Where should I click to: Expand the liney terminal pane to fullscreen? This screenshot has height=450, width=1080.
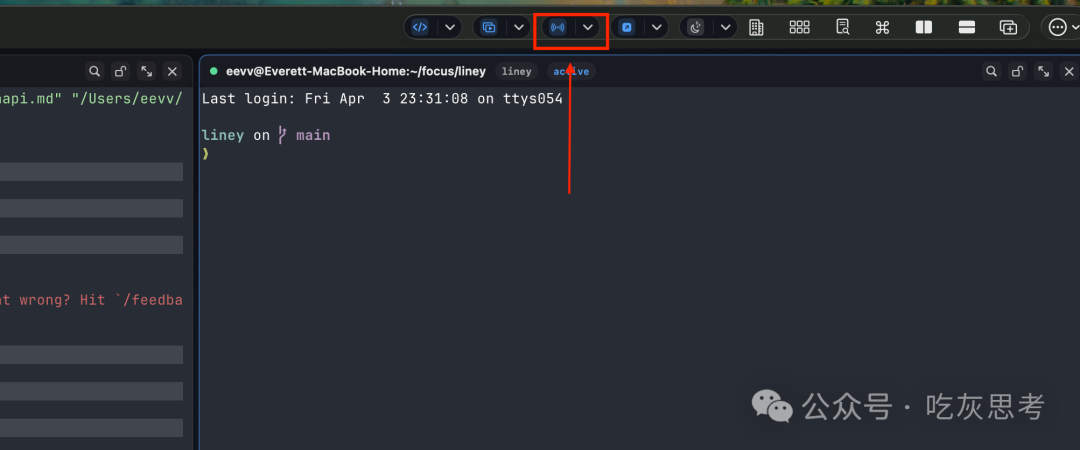click(1043, 71)
